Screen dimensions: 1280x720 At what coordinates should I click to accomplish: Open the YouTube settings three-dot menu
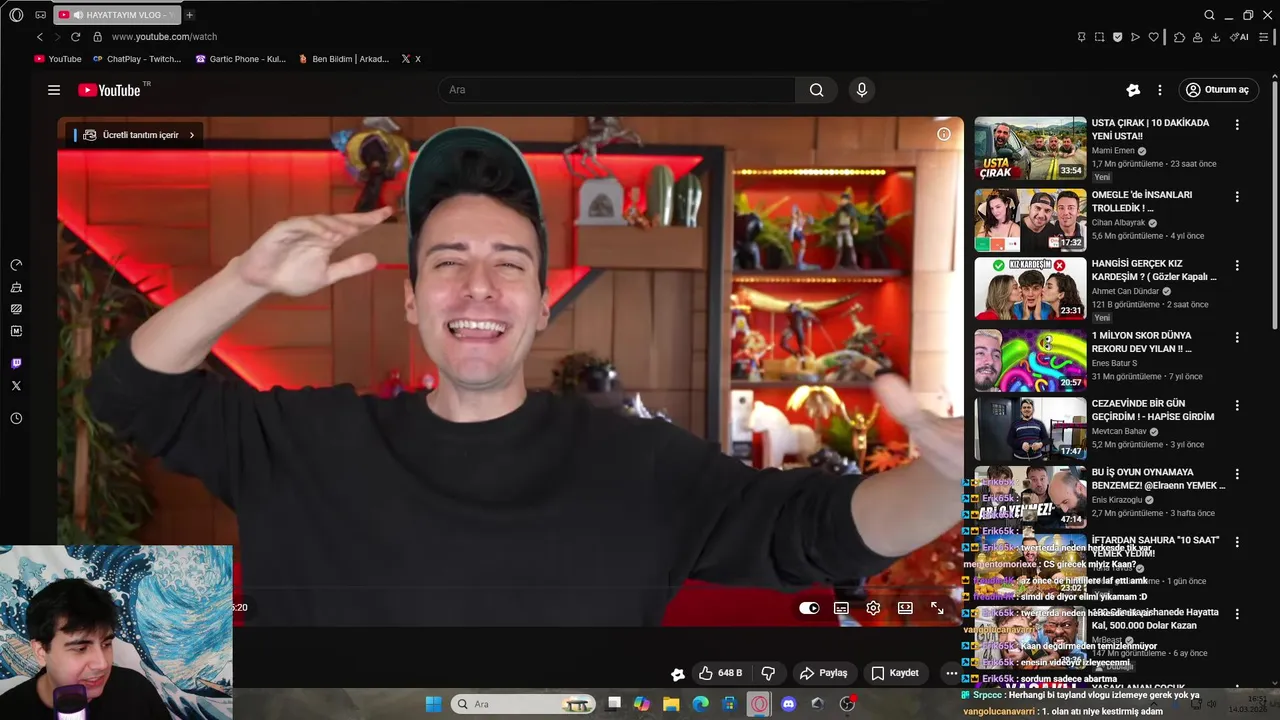1160,90
